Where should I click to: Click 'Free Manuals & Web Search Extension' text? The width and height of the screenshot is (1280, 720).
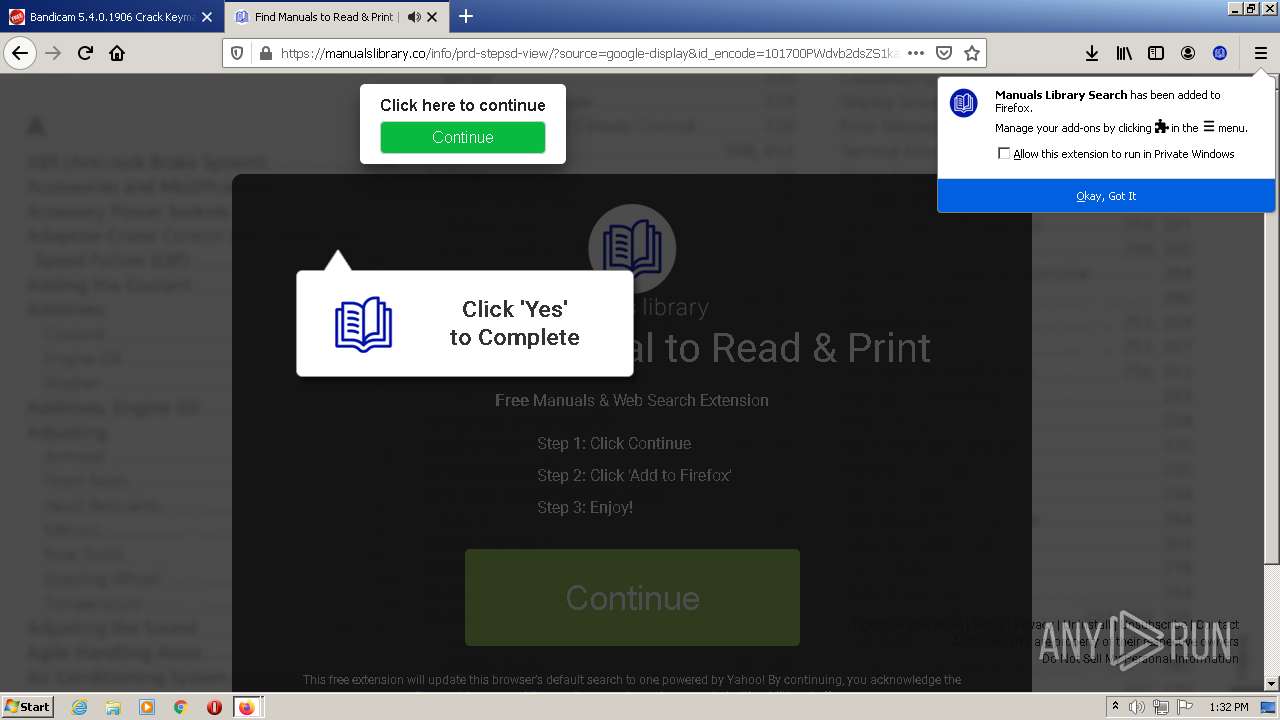click(632, 400)
